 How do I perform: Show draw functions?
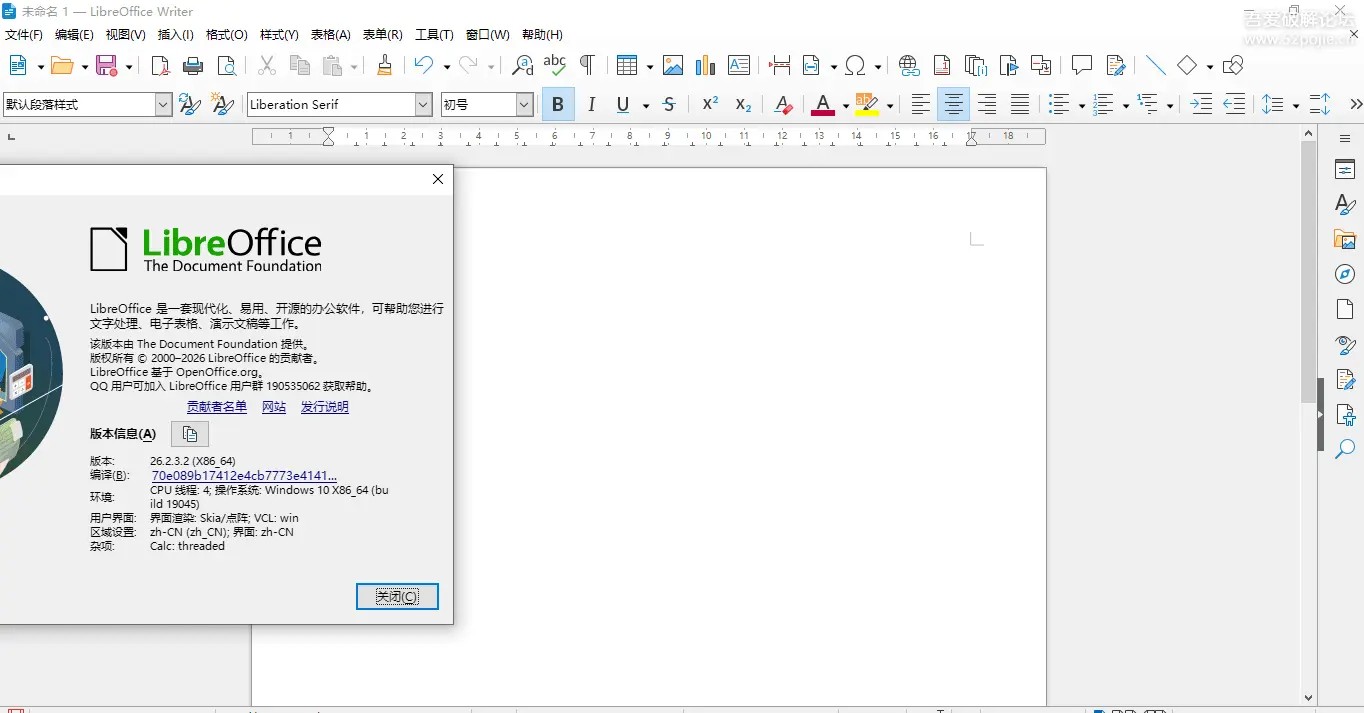click(1233, 66)
